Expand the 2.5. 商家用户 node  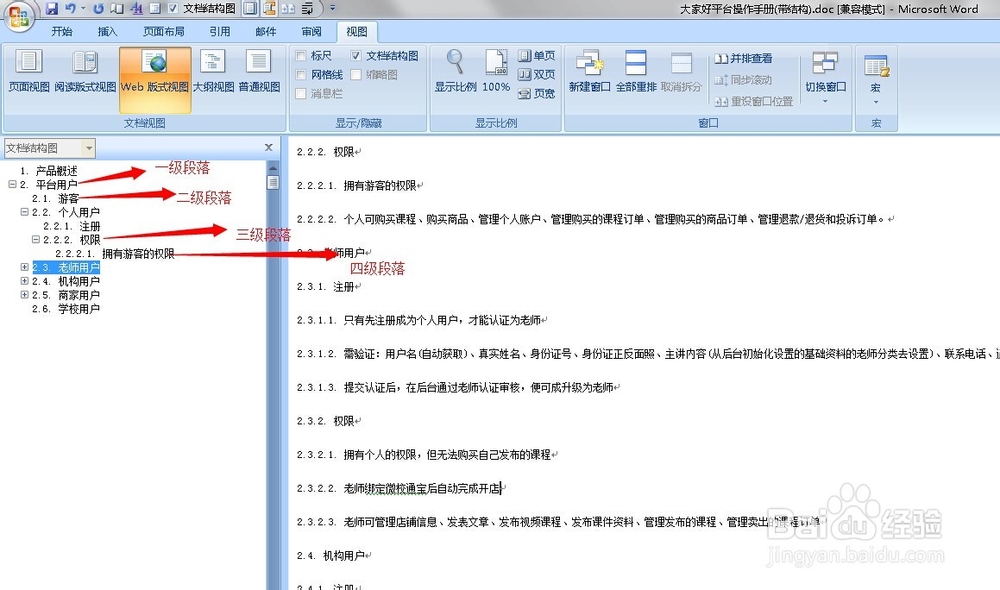pyautogui.click(x=24, y=295)
